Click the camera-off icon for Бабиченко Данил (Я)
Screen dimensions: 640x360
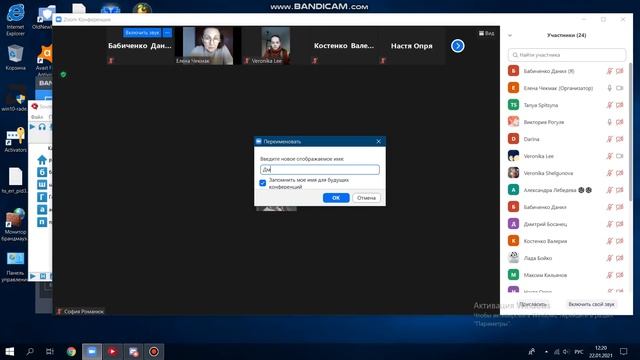pos(620,71)
